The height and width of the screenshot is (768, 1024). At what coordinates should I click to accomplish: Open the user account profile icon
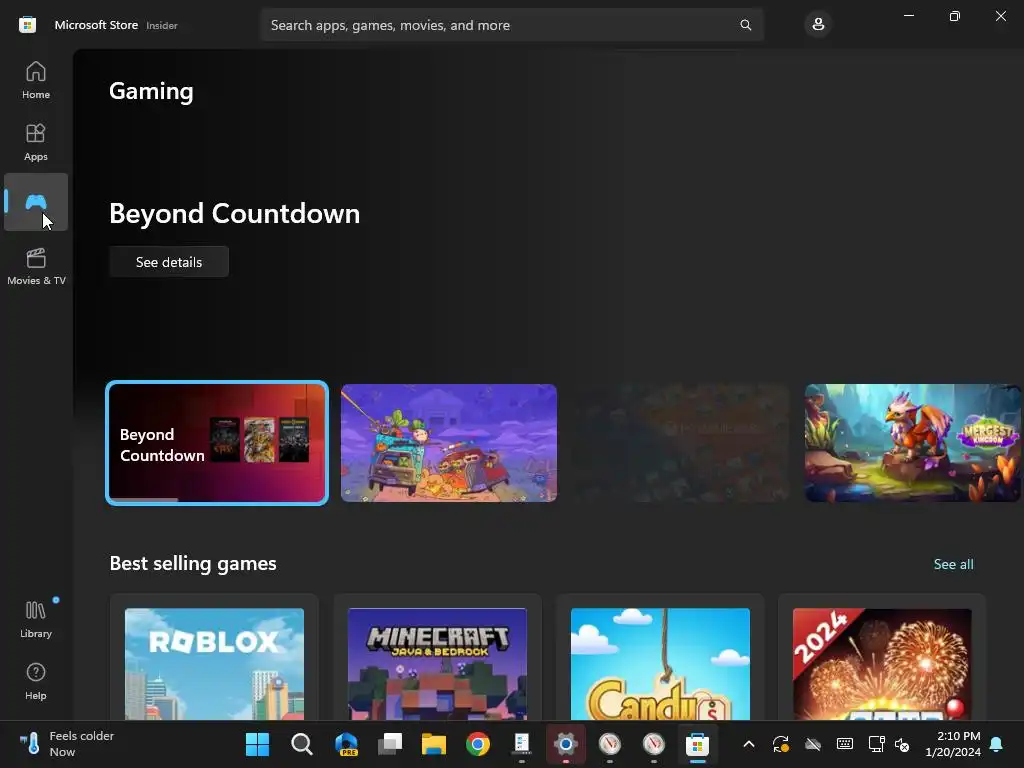(x=818, y=25)
